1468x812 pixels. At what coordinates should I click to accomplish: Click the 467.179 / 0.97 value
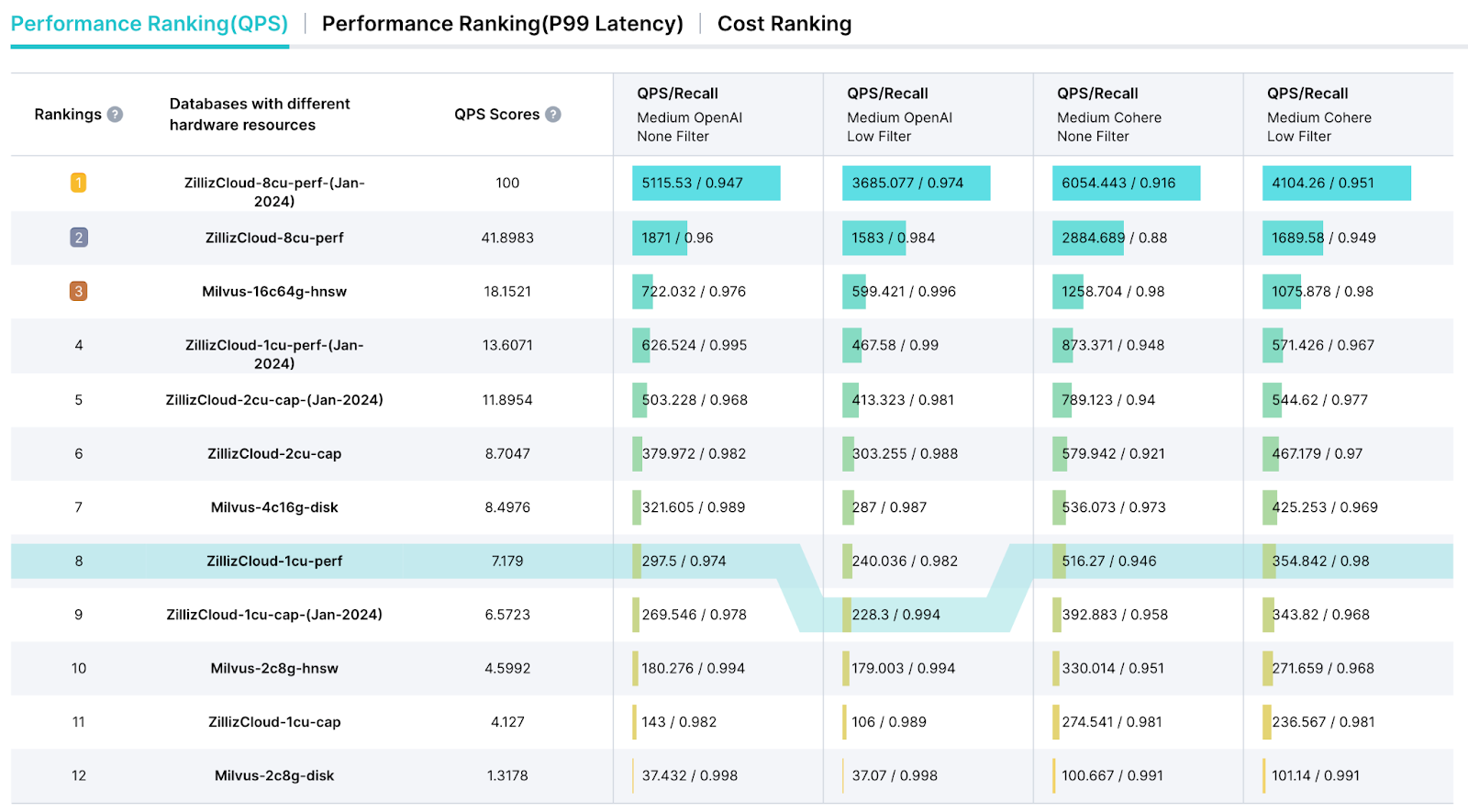point(1317,453)
